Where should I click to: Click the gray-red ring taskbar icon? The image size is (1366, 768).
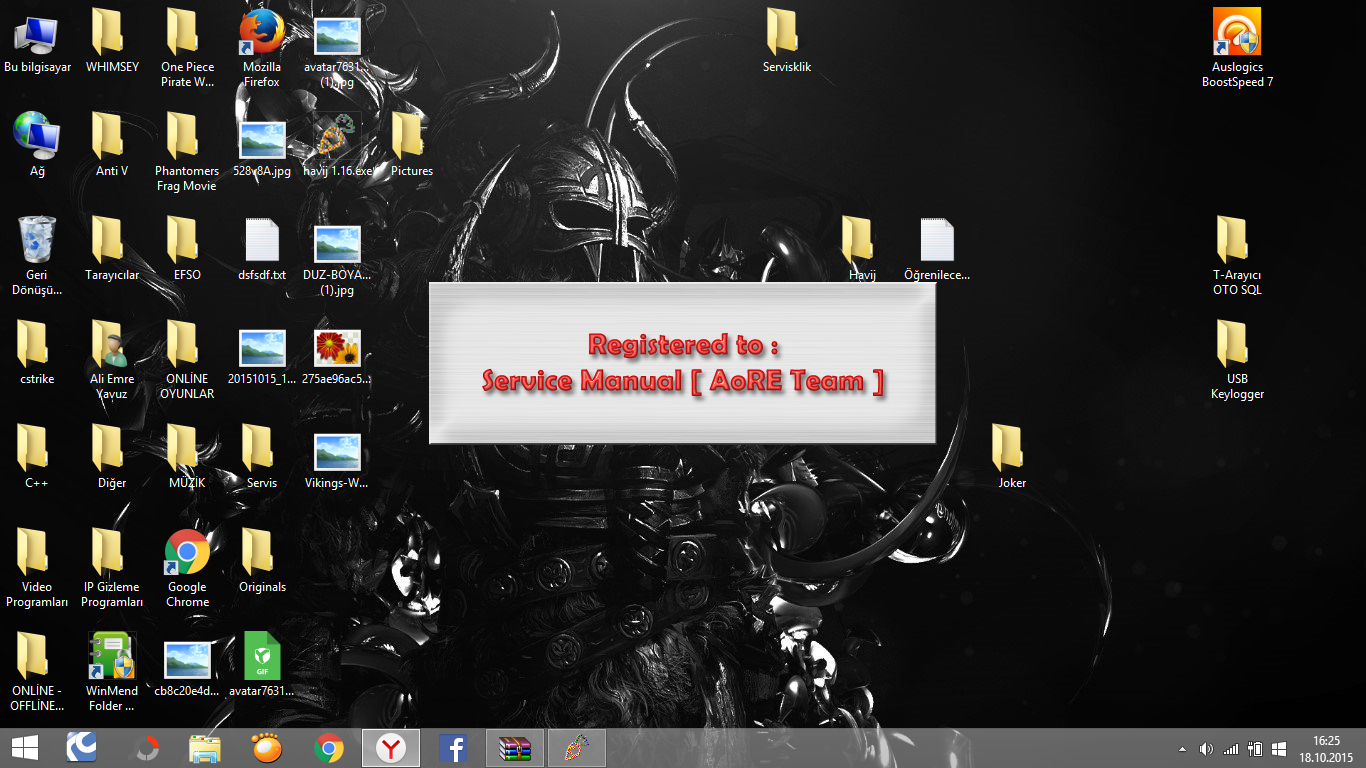coord(147,748)
